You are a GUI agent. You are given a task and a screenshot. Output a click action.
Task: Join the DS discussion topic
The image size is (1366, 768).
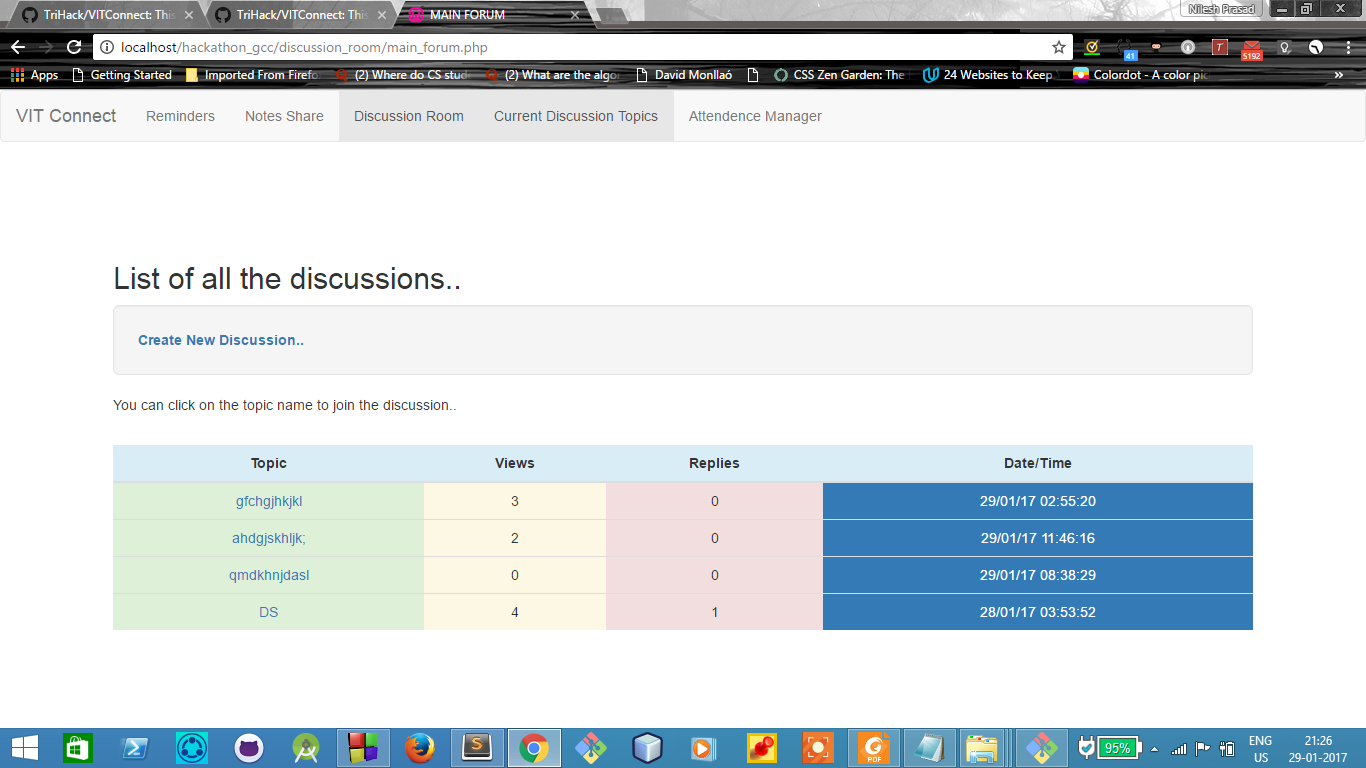click(269, 612)
